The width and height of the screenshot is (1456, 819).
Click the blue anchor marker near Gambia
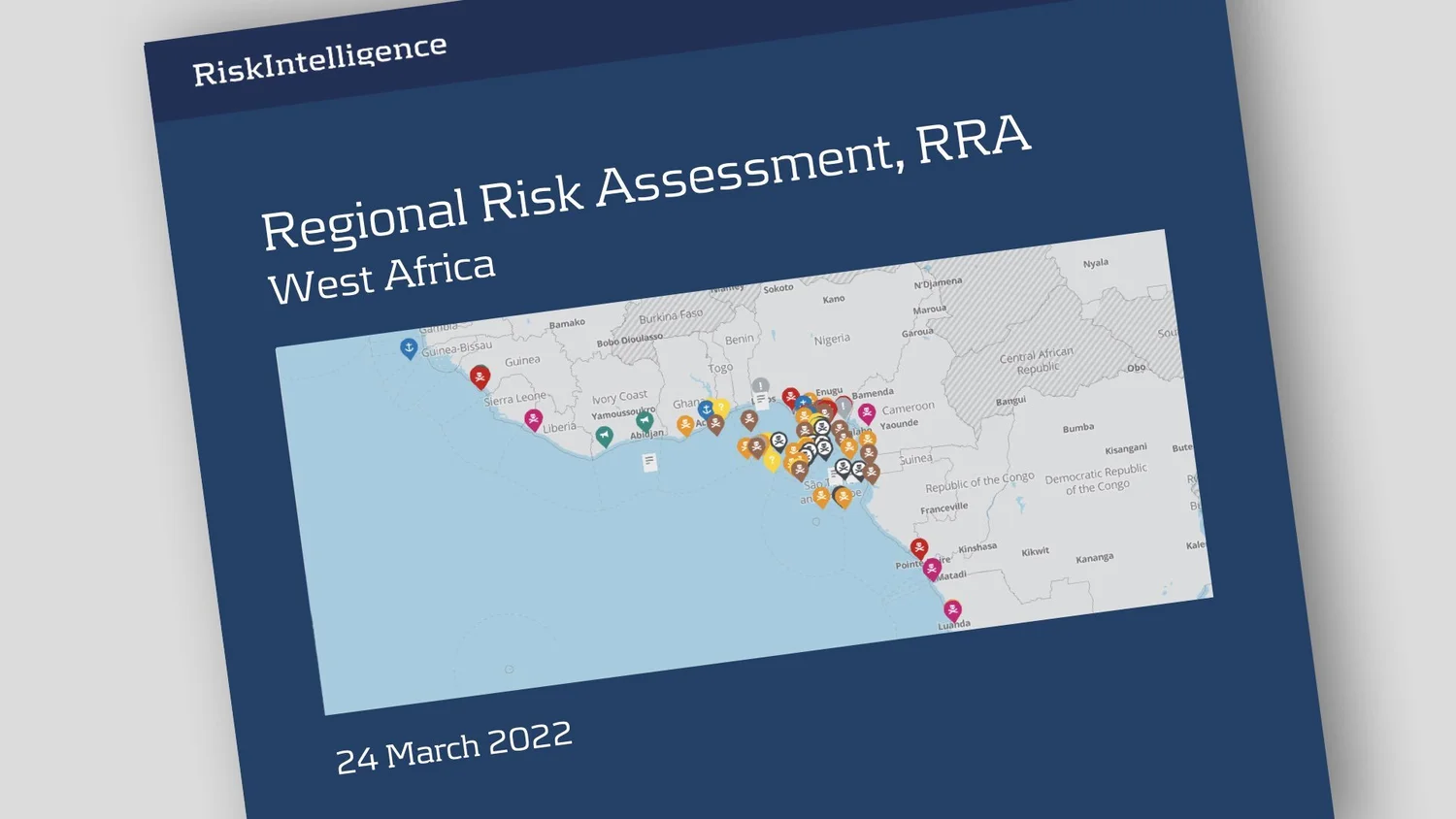pyautogui.click(x=410, y=348)
